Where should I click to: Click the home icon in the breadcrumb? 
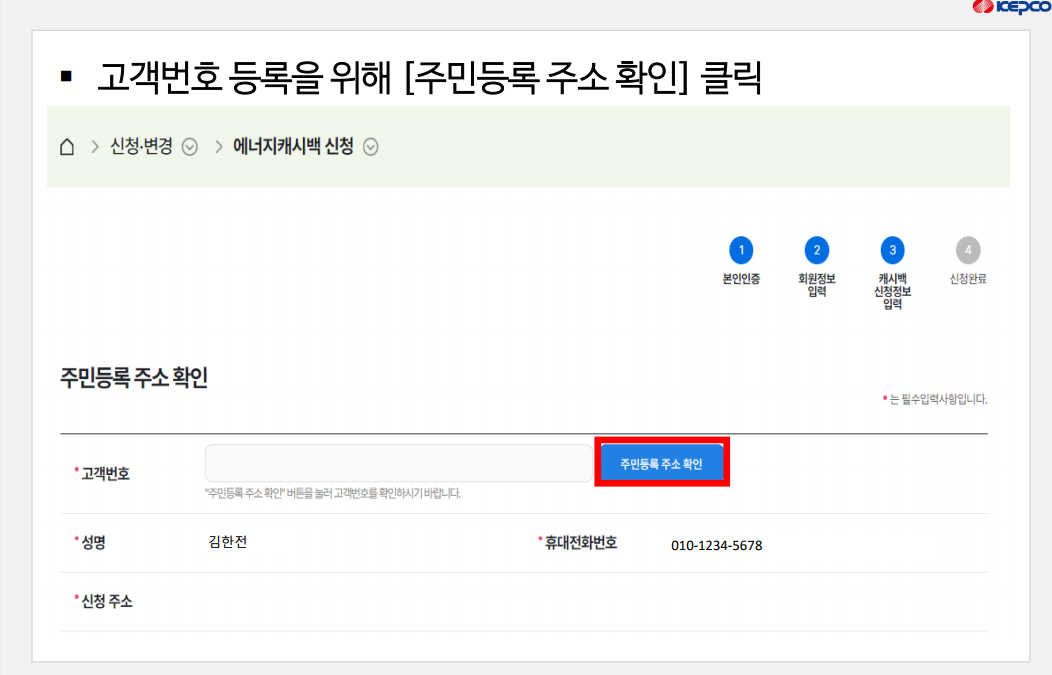tap(66, 146)
